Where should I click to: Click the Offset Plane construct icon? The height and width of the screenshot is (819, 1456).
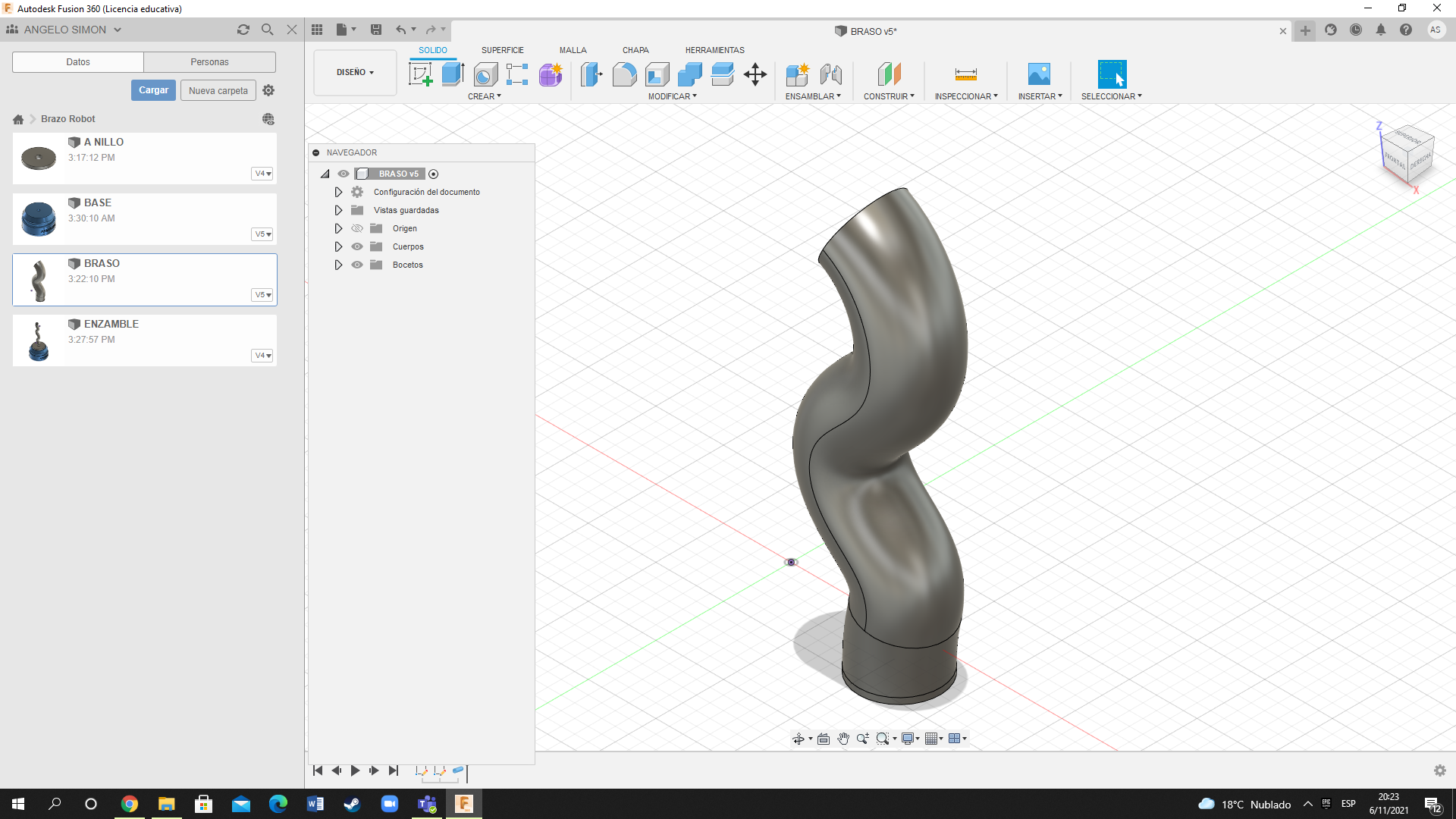pos(889,74)
